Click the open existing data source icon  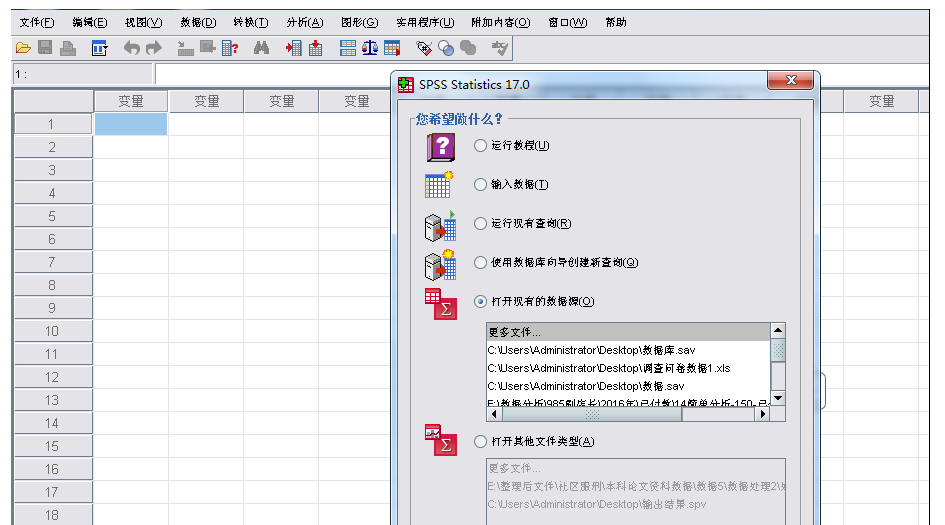click(441, 304)
